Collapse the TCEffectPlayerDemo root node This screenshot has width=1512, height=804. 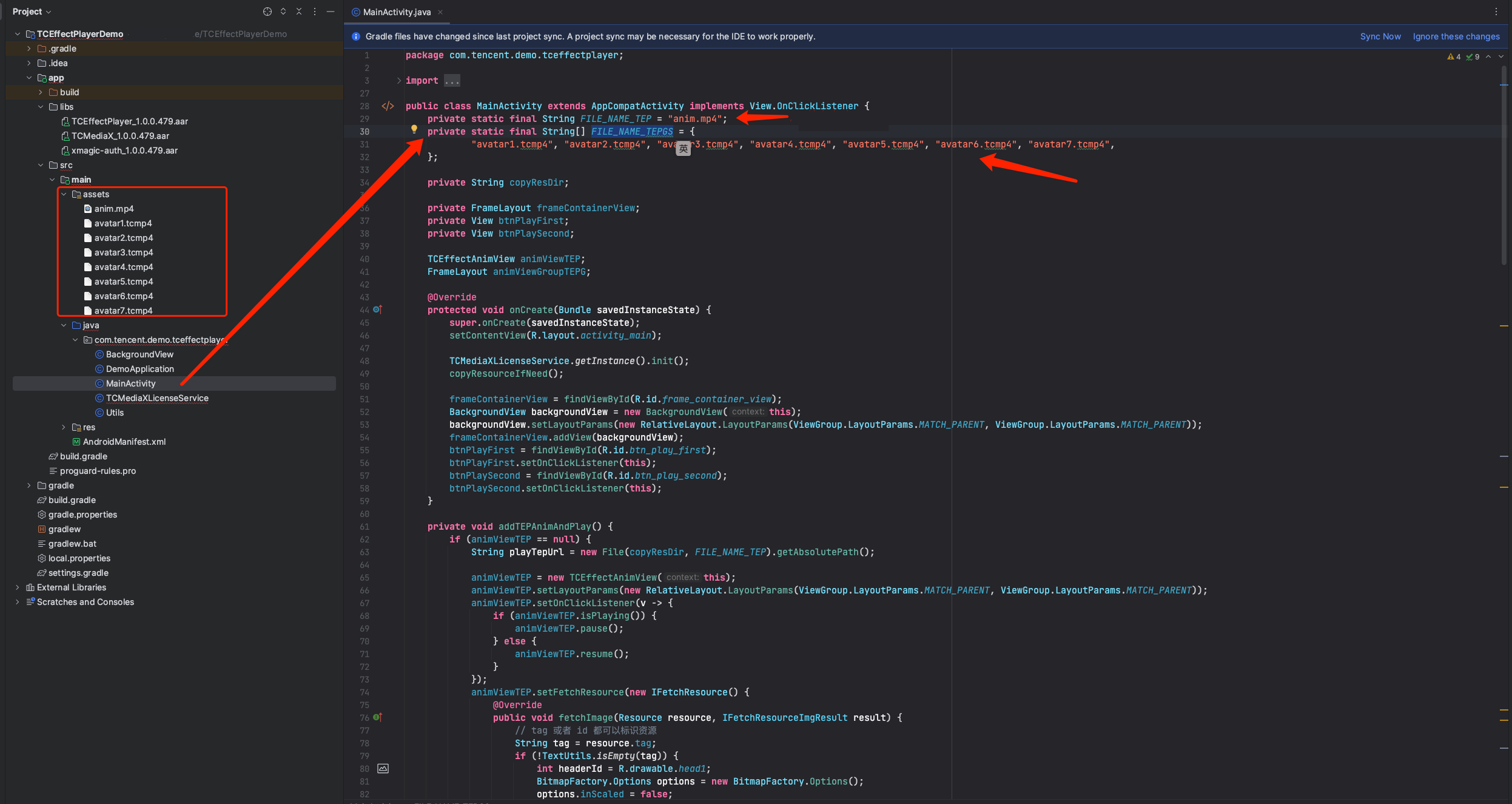[x=18, y=34]
